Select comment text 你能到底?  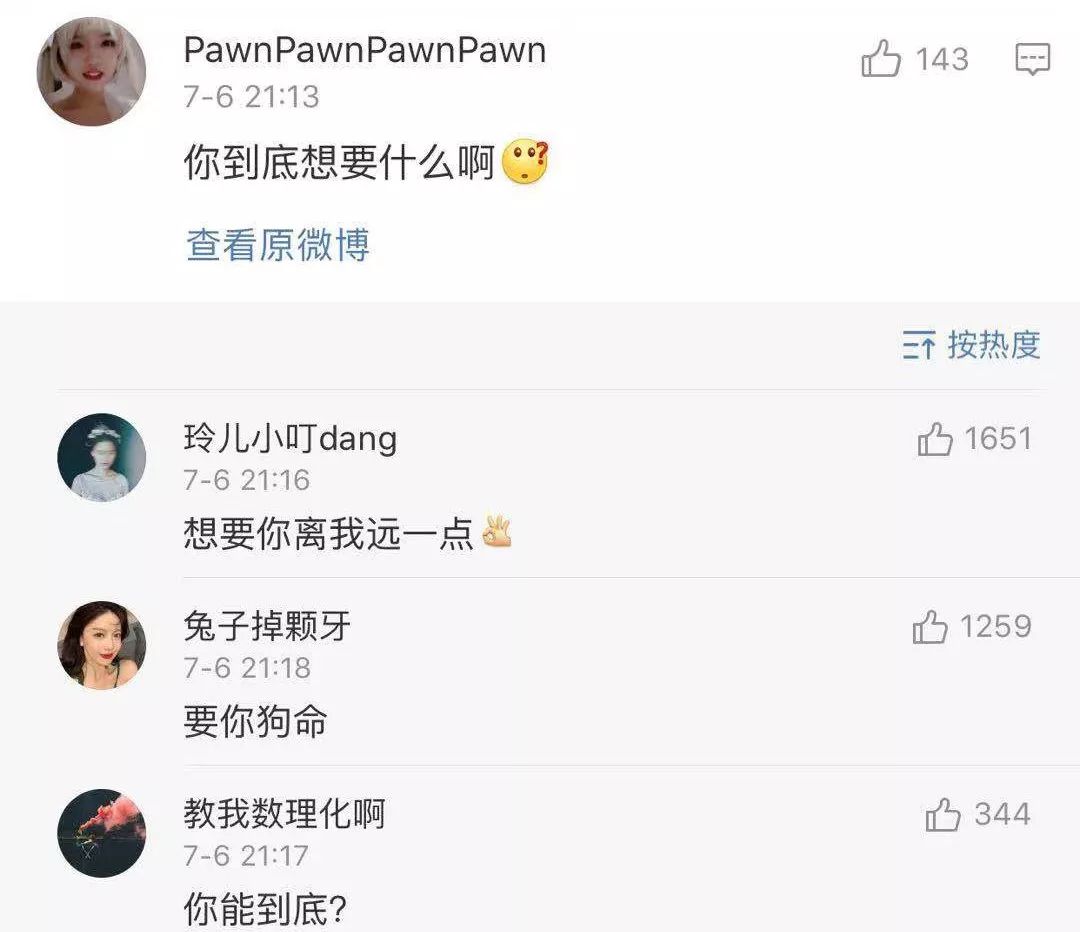[x=265, y=909]
